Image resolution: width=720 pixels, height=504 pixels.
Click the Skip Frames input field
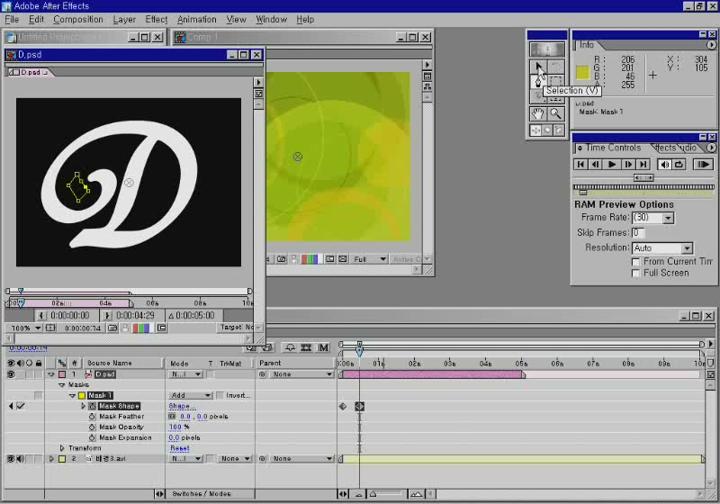[638, 233]
